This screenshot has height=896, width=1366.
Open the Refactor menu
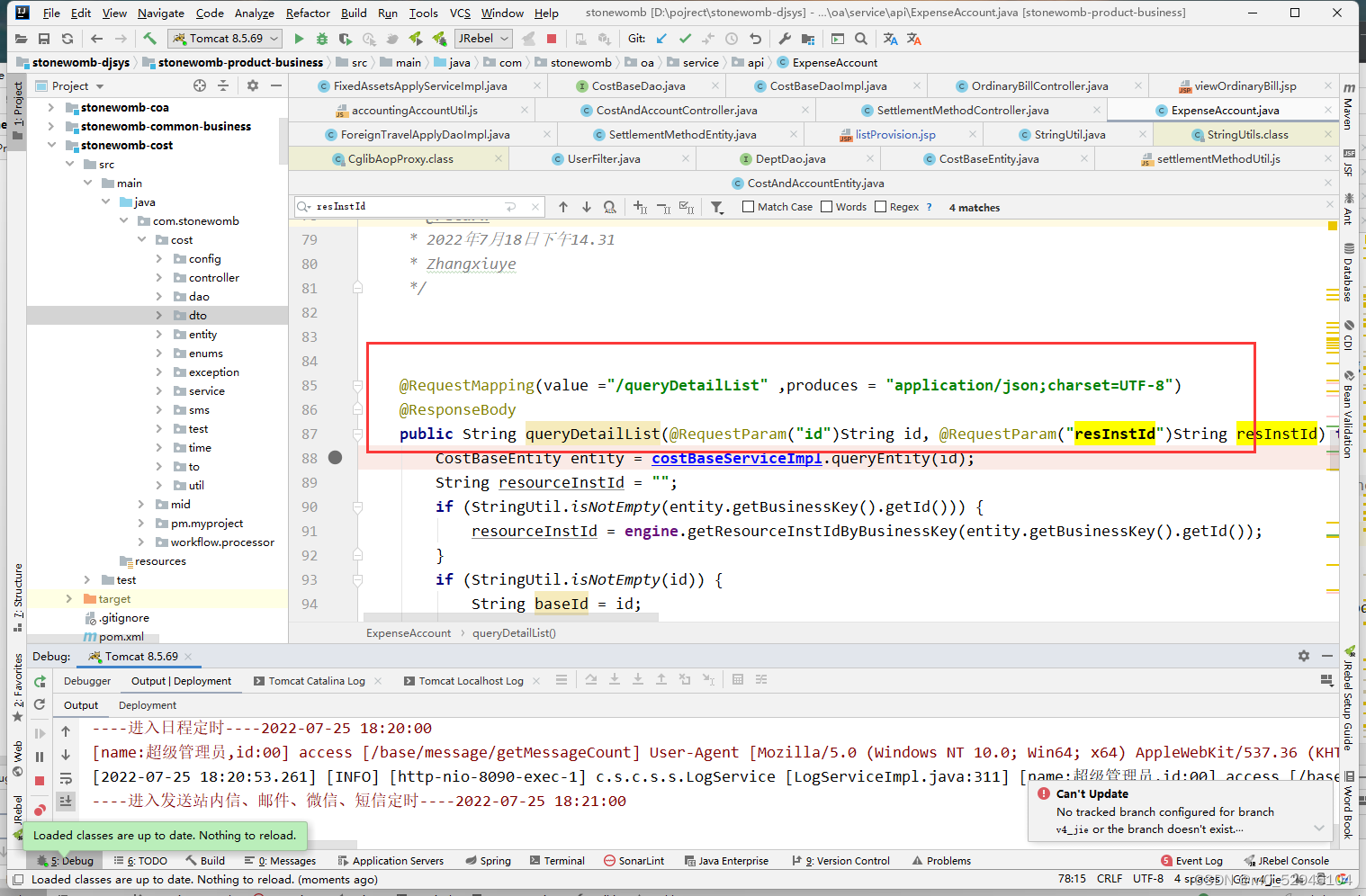(x=308, y=13)
